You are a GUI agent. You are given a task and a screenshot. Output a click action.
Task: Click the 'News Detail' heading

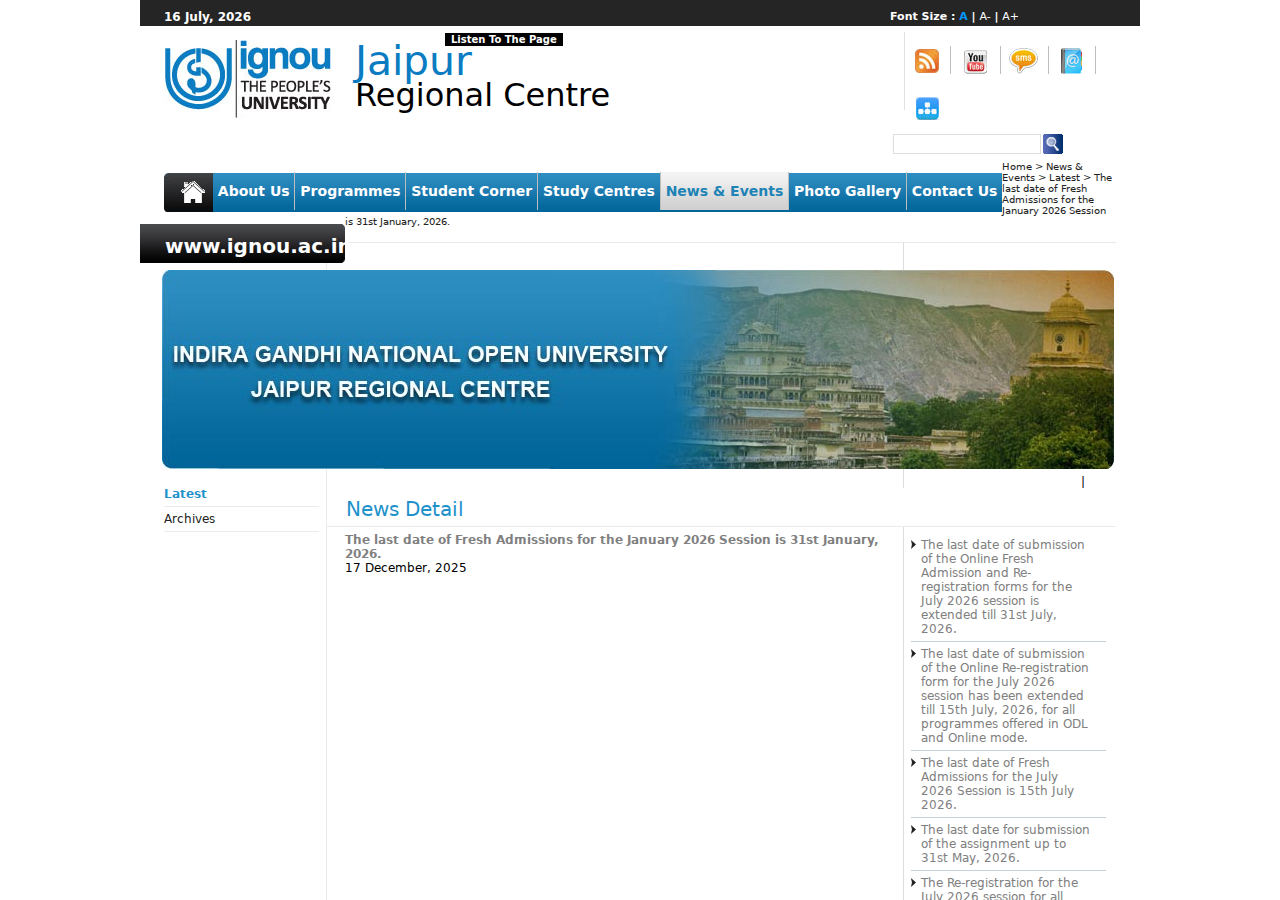[405, 509]
